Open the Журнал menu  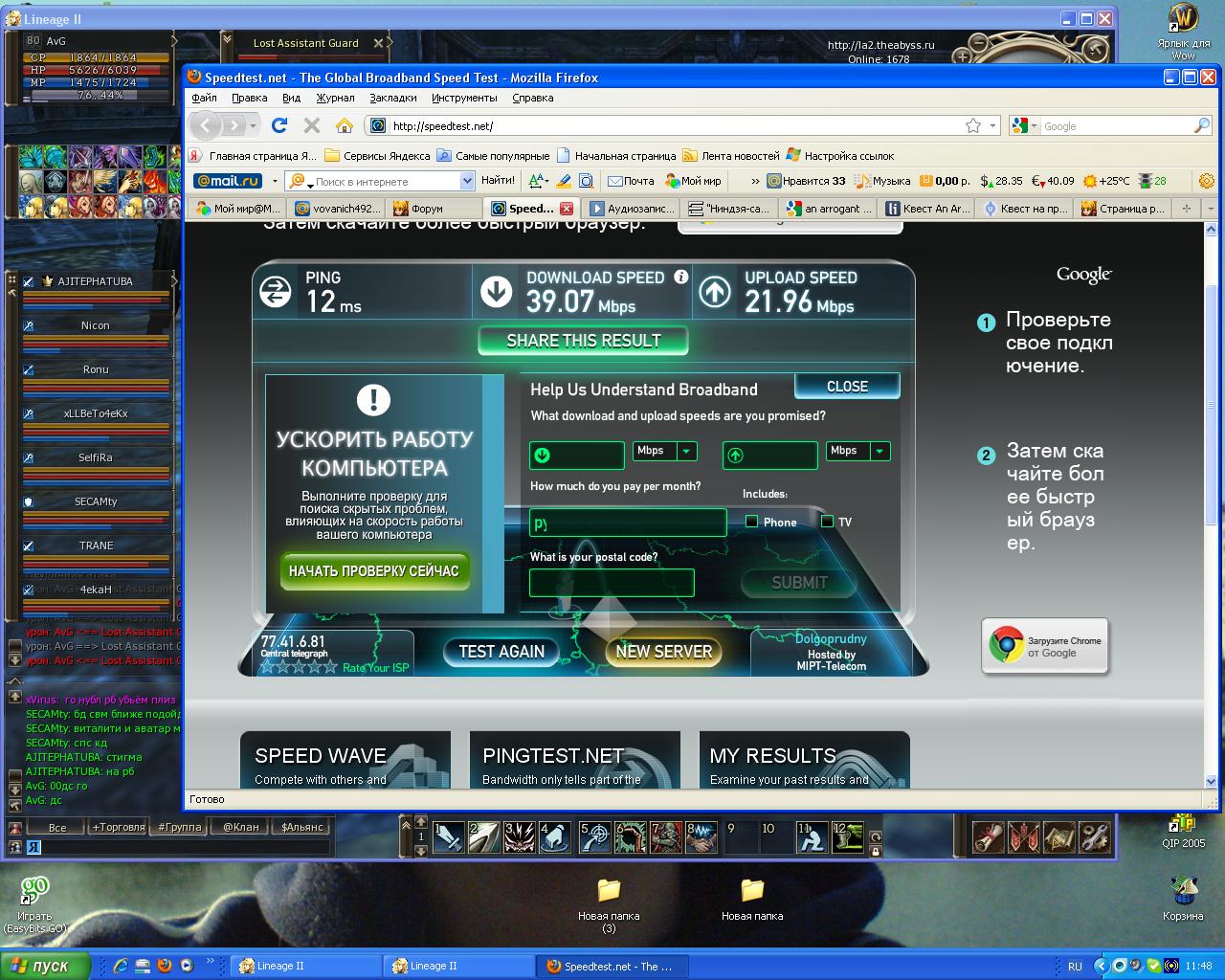pos(336,98)
